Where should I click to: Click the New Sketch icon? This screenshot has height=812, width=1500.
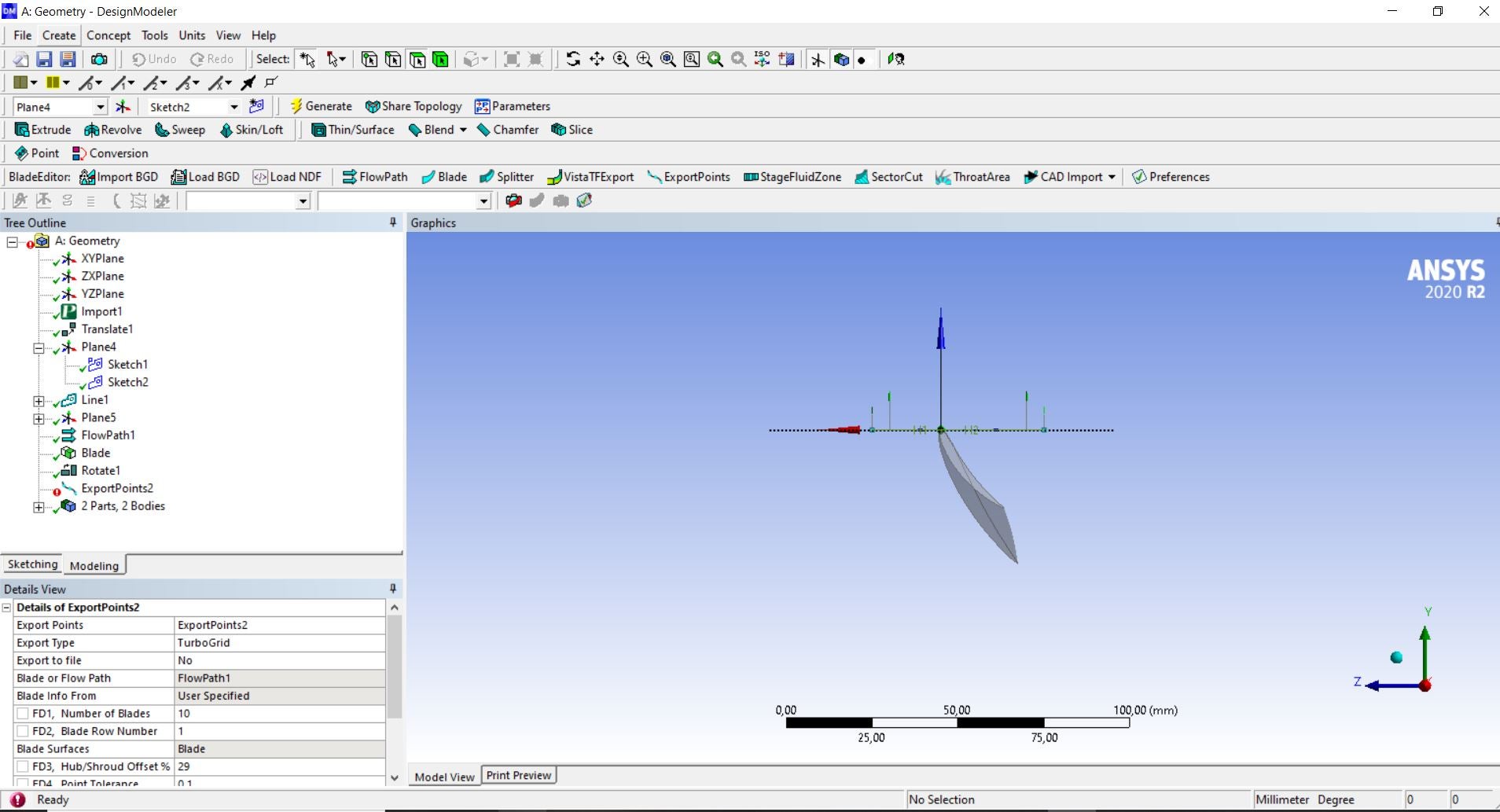click(256, 106)
